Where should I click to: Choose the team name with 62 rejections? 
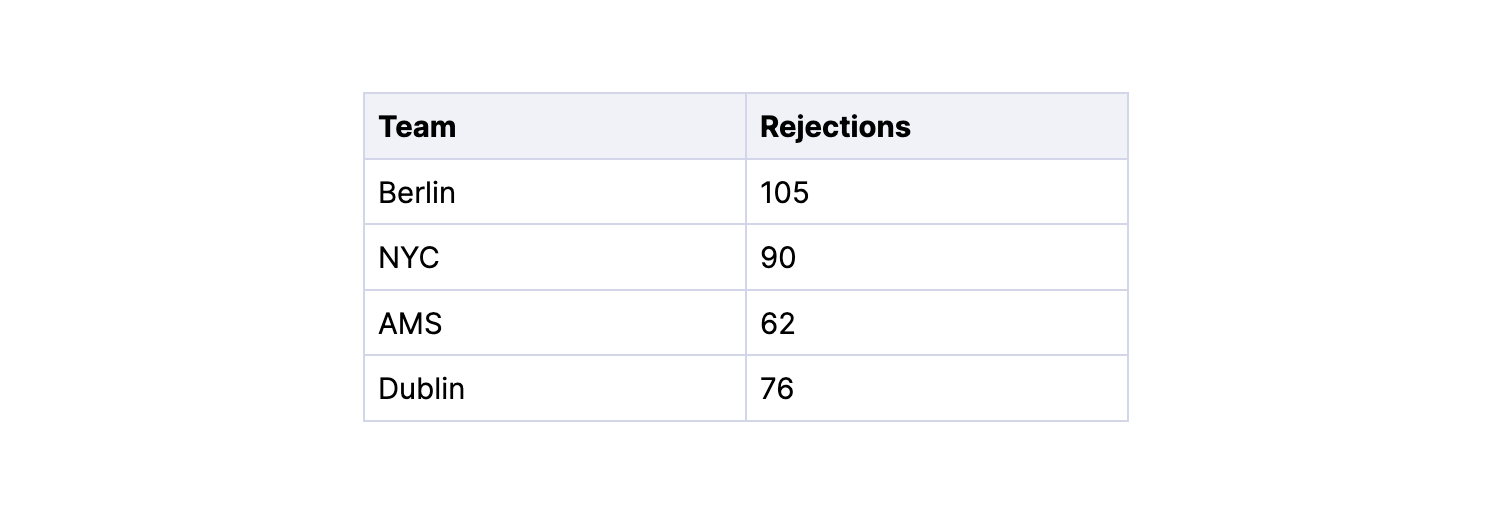point(555,323)
